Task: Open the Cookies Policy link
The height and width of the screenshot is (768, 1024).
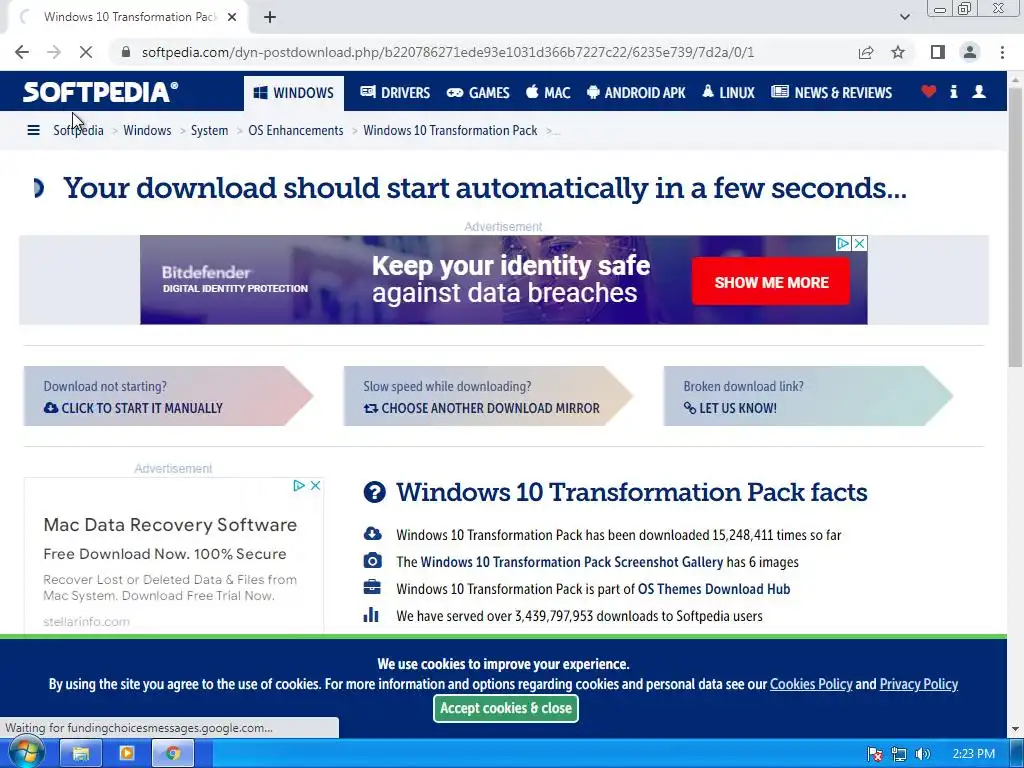Action: (811, 684)
